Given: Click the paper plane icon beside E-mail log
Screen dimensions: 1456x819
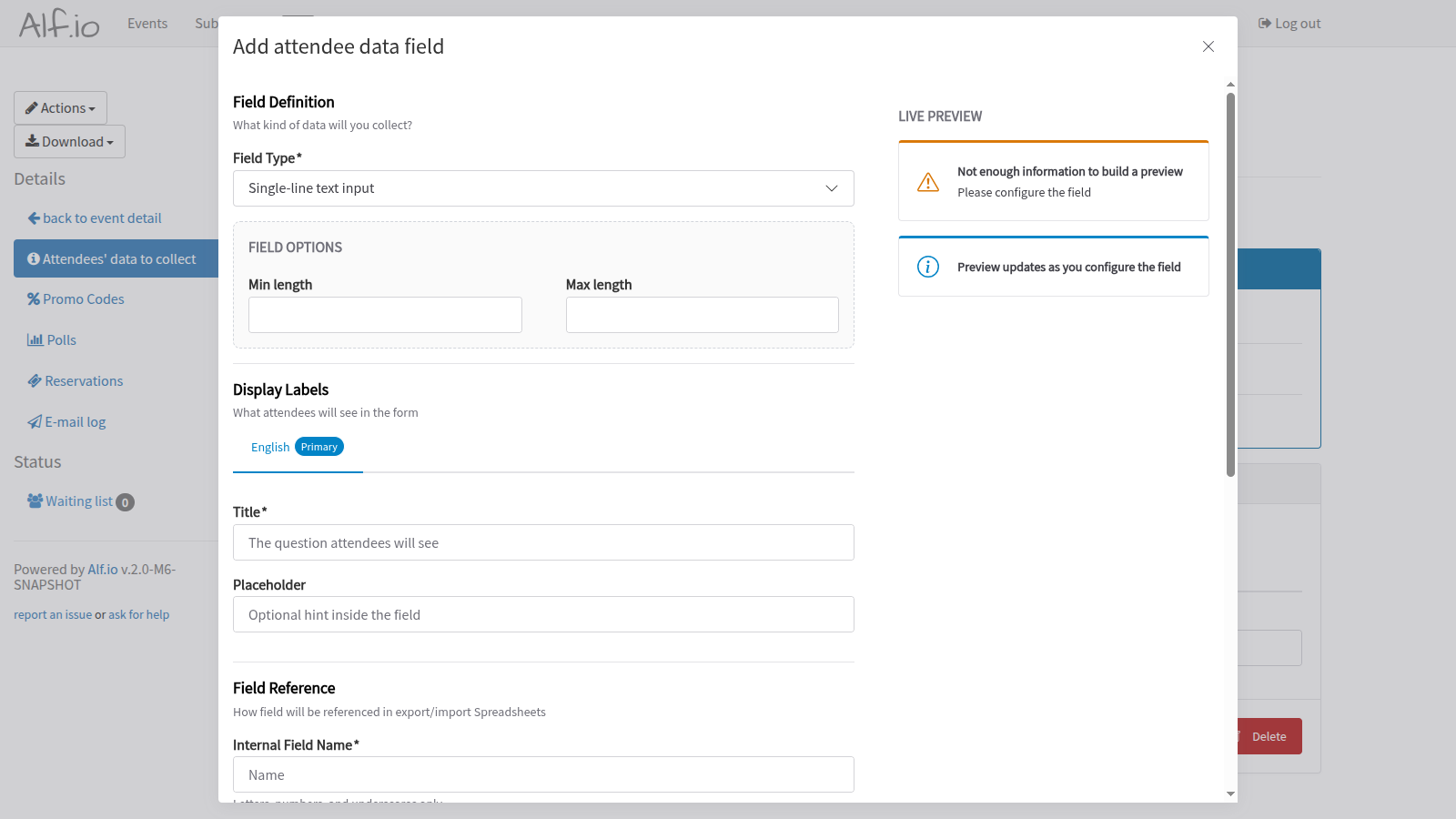Looking at the screenshot, I should tap(34, 421).
